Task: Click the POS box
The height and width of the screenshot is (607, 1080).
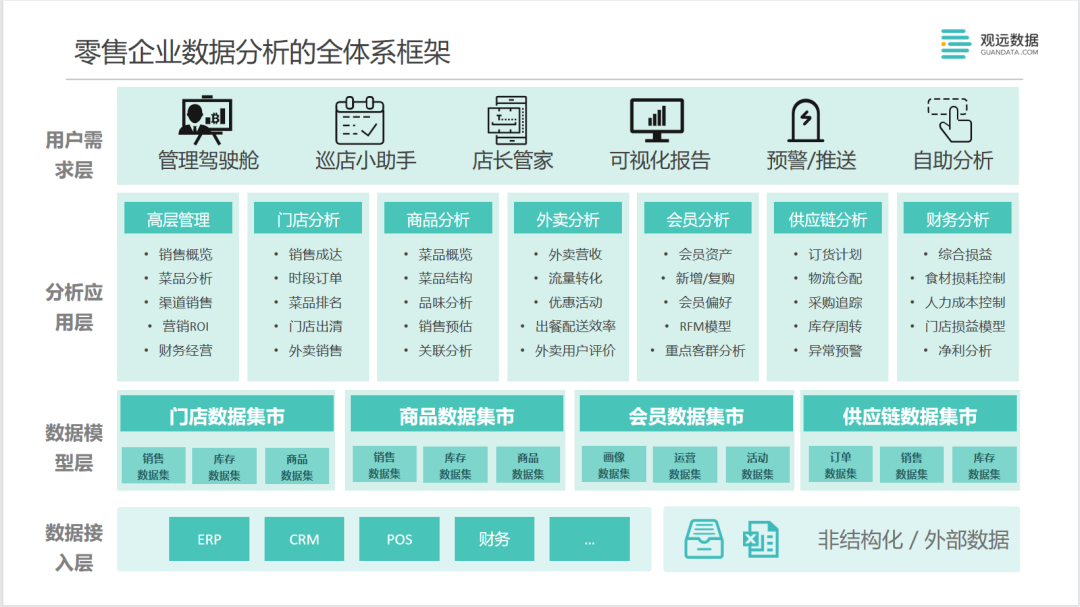Action: (x=399, y=539)
